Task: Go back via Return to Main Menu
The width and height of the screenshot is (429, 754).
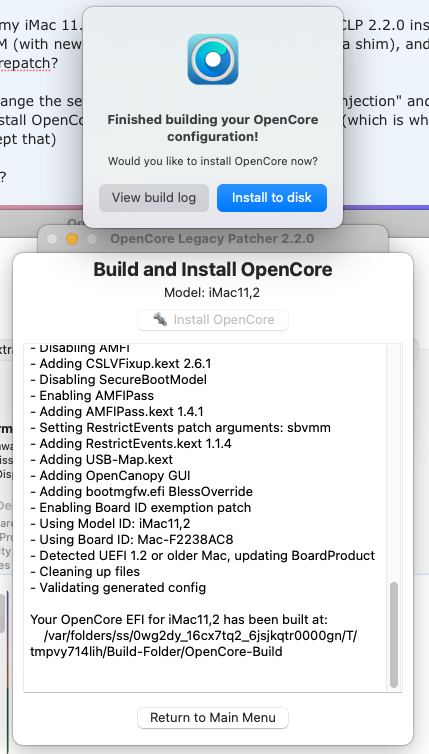Action: click(213, 717)
